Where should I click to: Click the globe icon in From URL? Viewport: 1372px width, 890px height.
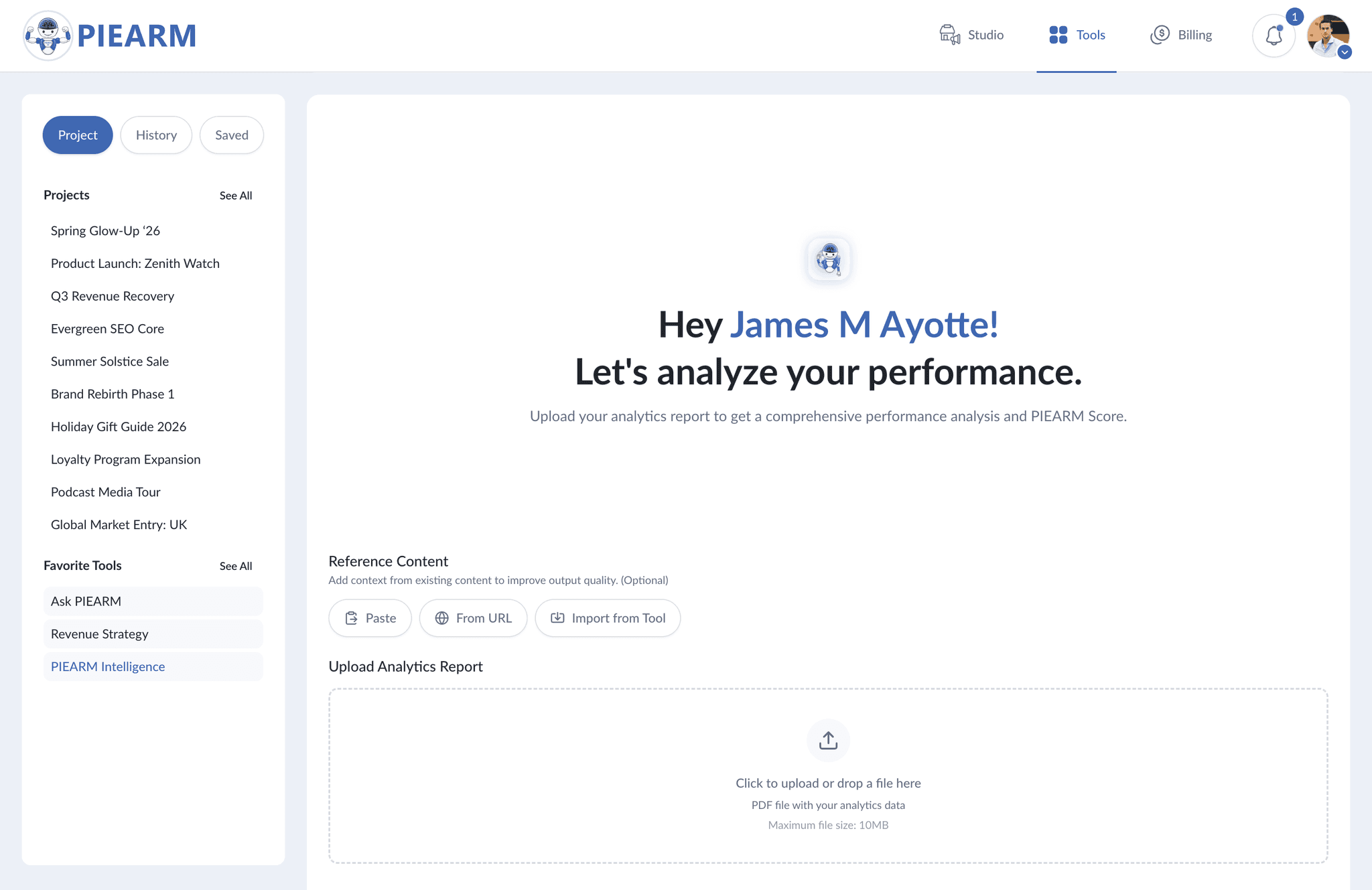(x=441, y=618)
